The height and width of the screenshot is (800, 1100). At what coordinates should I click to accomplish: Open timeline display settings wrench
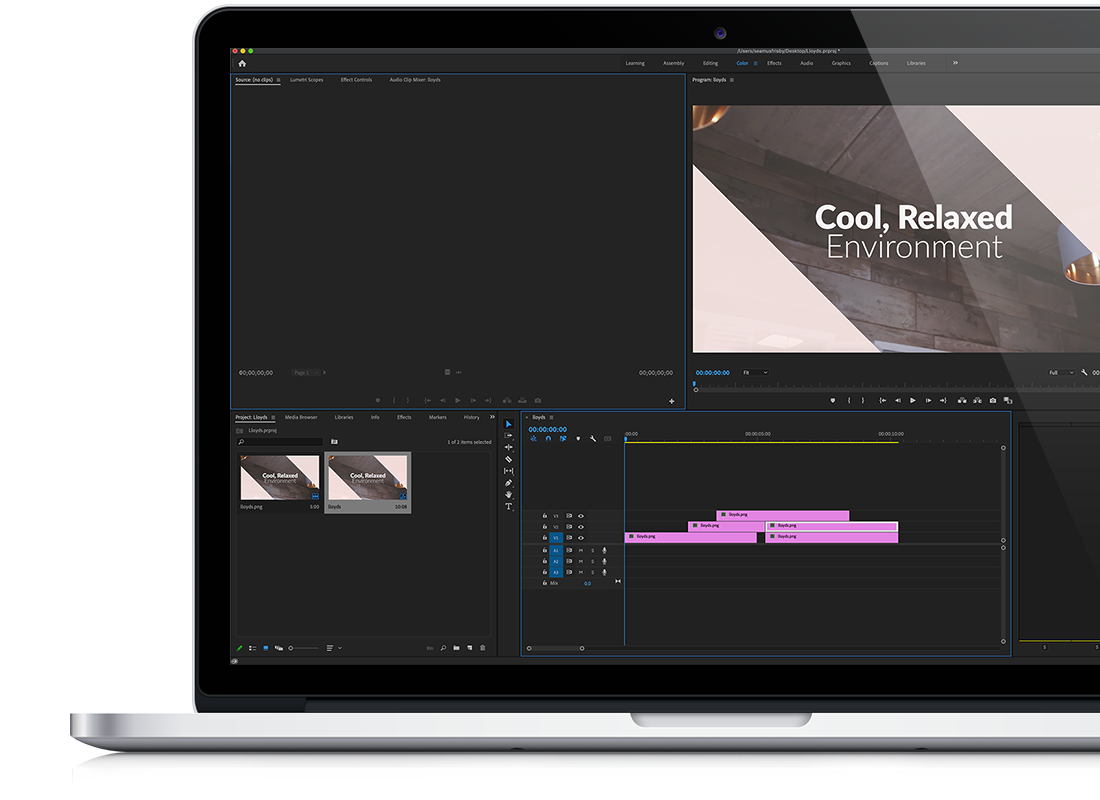tap(593, 438)
